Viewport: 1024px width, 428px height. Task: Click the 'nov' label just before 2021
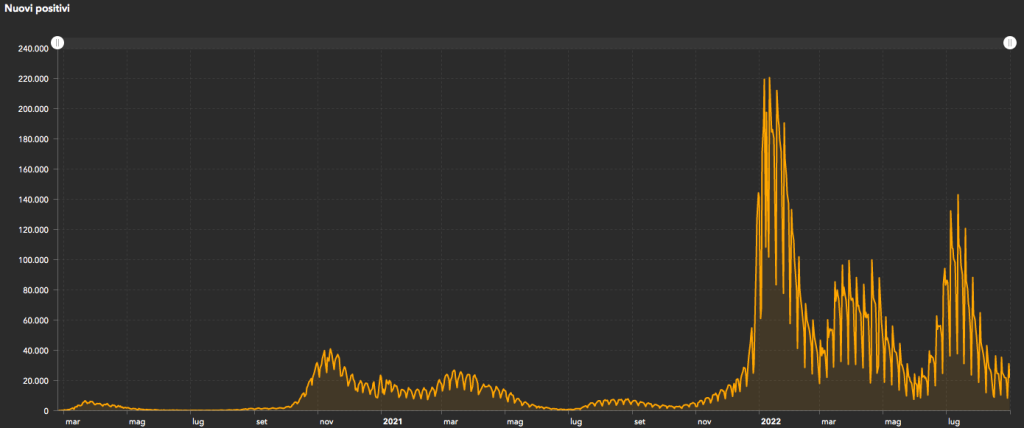click(326, 422)
